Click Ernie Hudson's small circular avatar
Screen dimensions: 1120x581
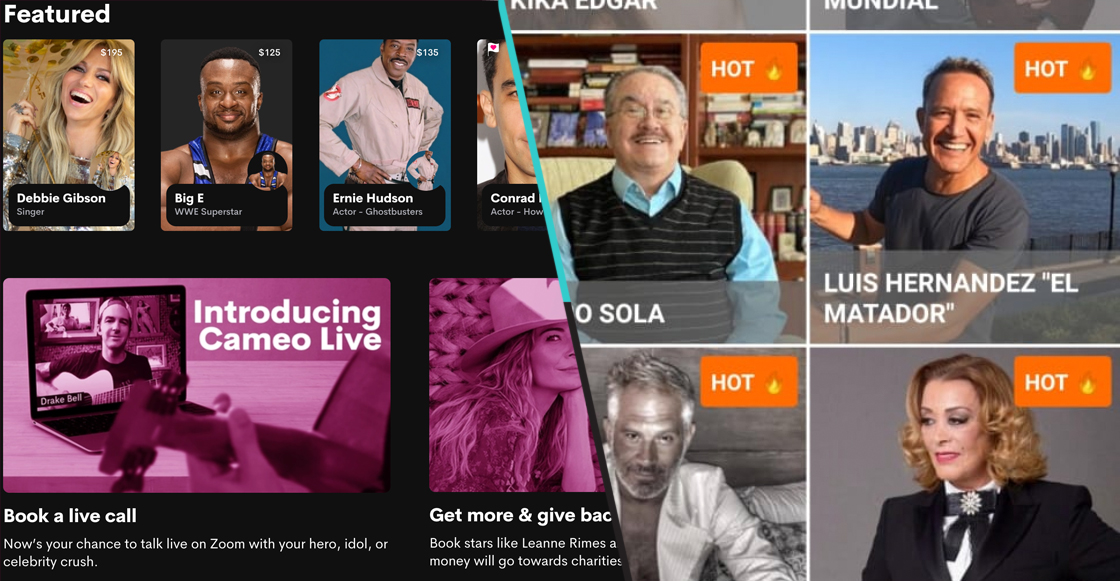tap(426, 170)
